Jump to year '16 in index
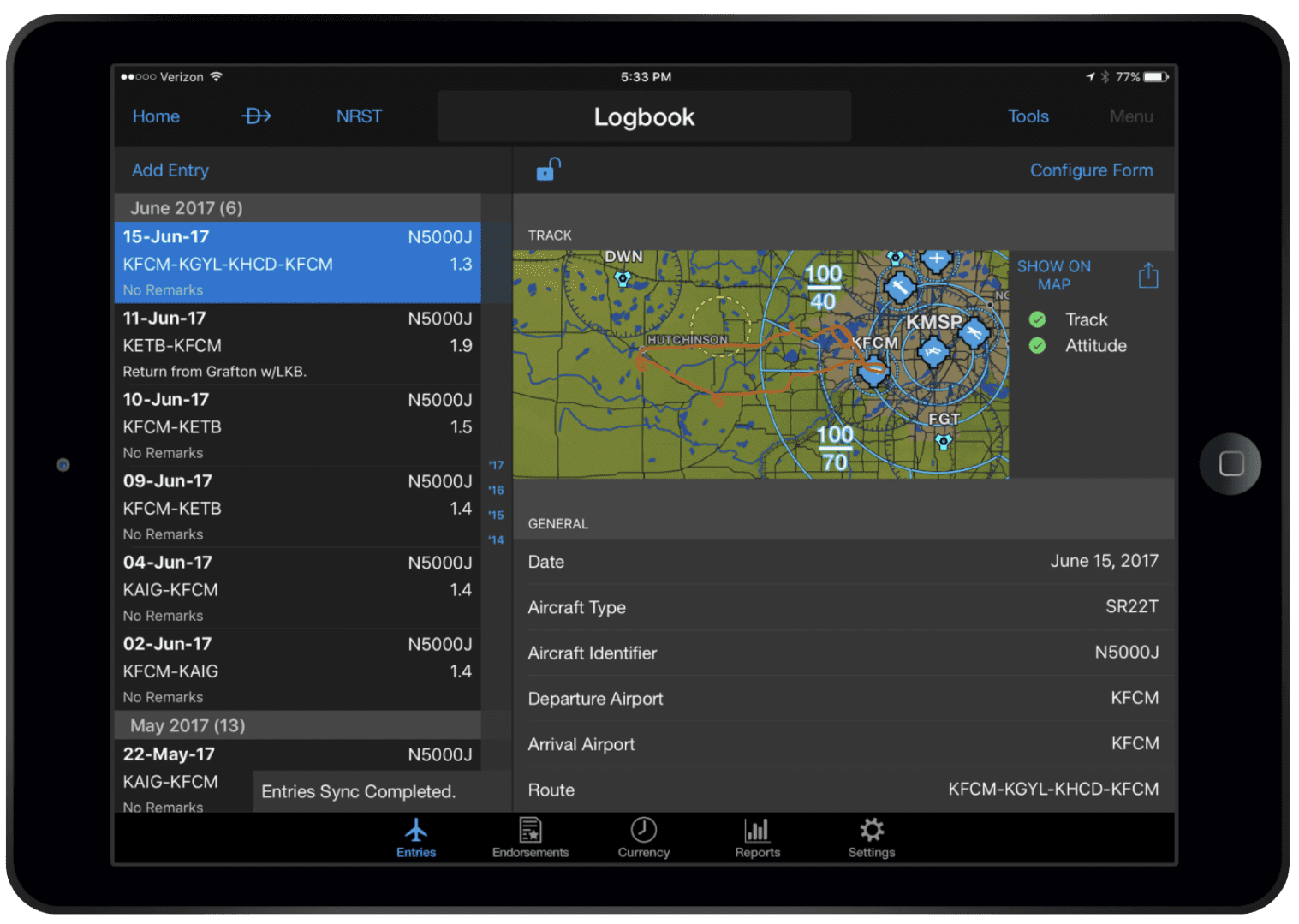This screenshot has width=1299, height=924. click(x=496, y=490)
